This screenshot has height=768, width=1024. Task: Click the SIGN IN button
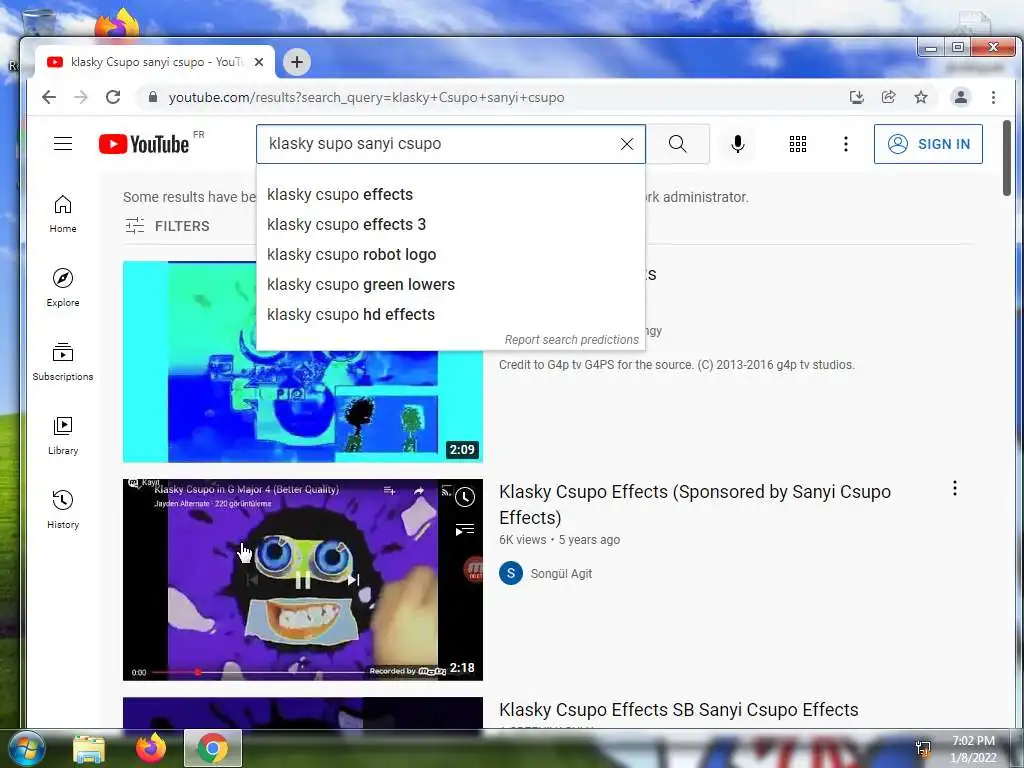[x=928, y=144]
